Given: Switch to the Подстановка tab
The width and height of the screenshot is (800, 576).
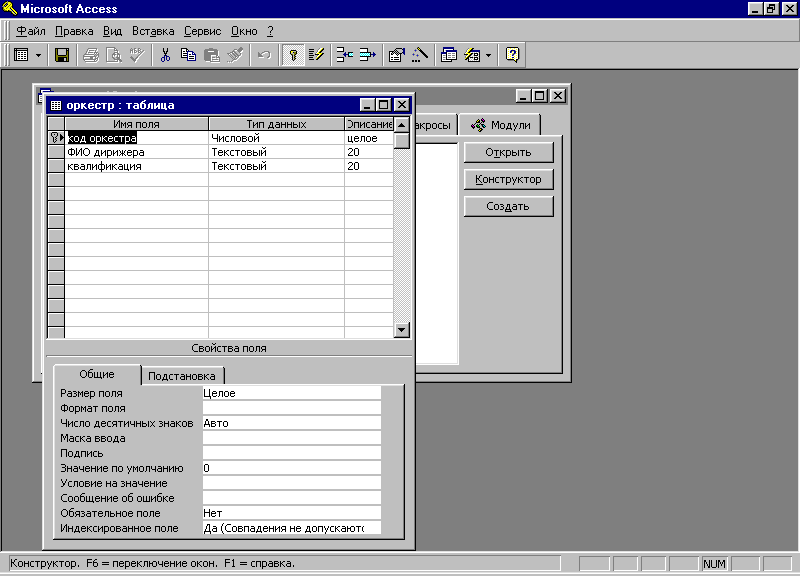Looking at the screenshot, I should coord(182,376).
